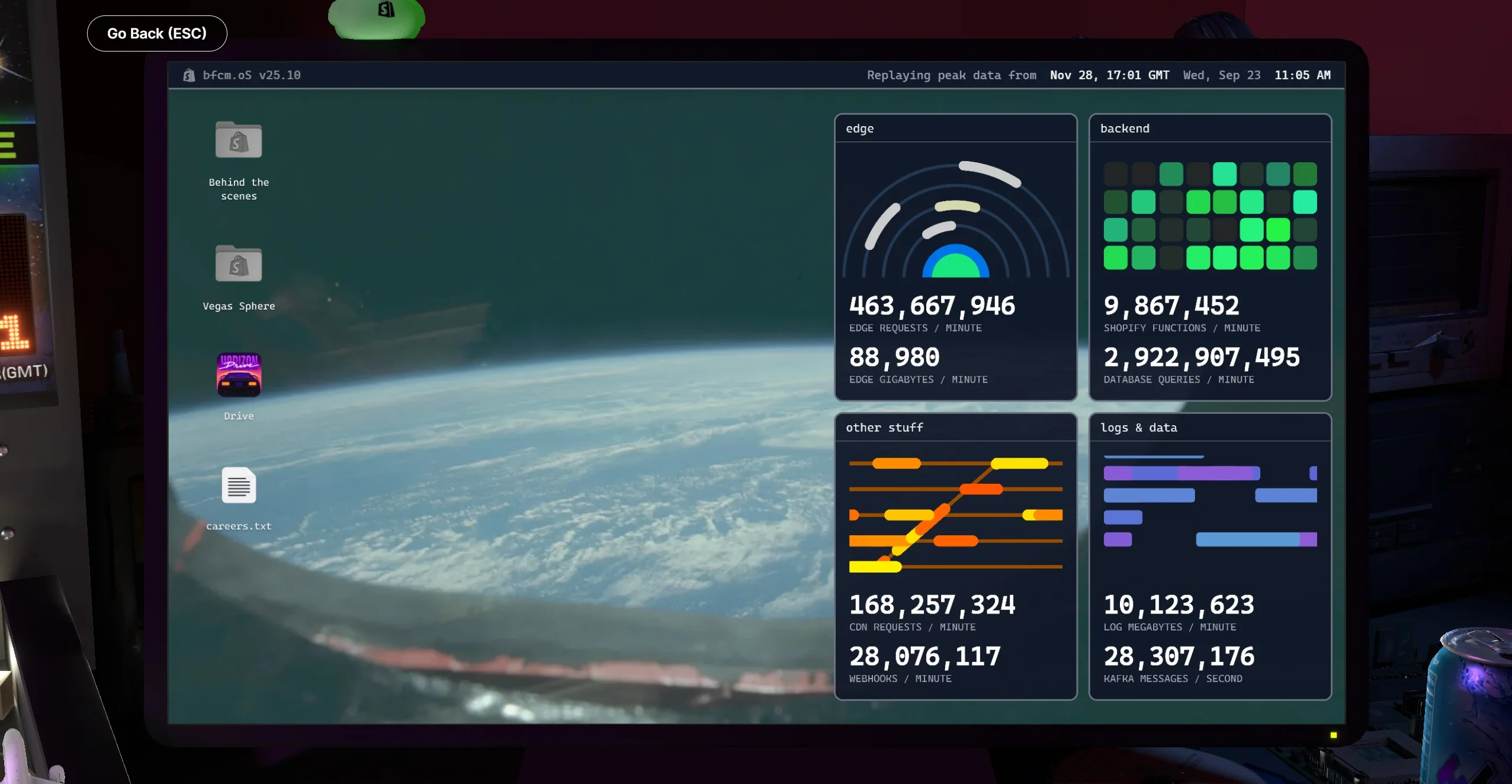Select the backend panel header
The height and width of the screenshot is (784, 1512).
[1210, 128]
